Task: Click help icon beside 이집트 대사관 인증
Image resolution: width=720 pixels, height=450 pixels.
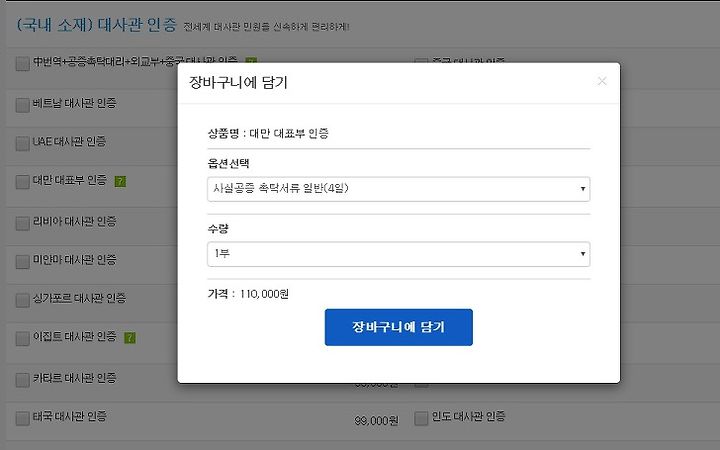Action: 130,338
